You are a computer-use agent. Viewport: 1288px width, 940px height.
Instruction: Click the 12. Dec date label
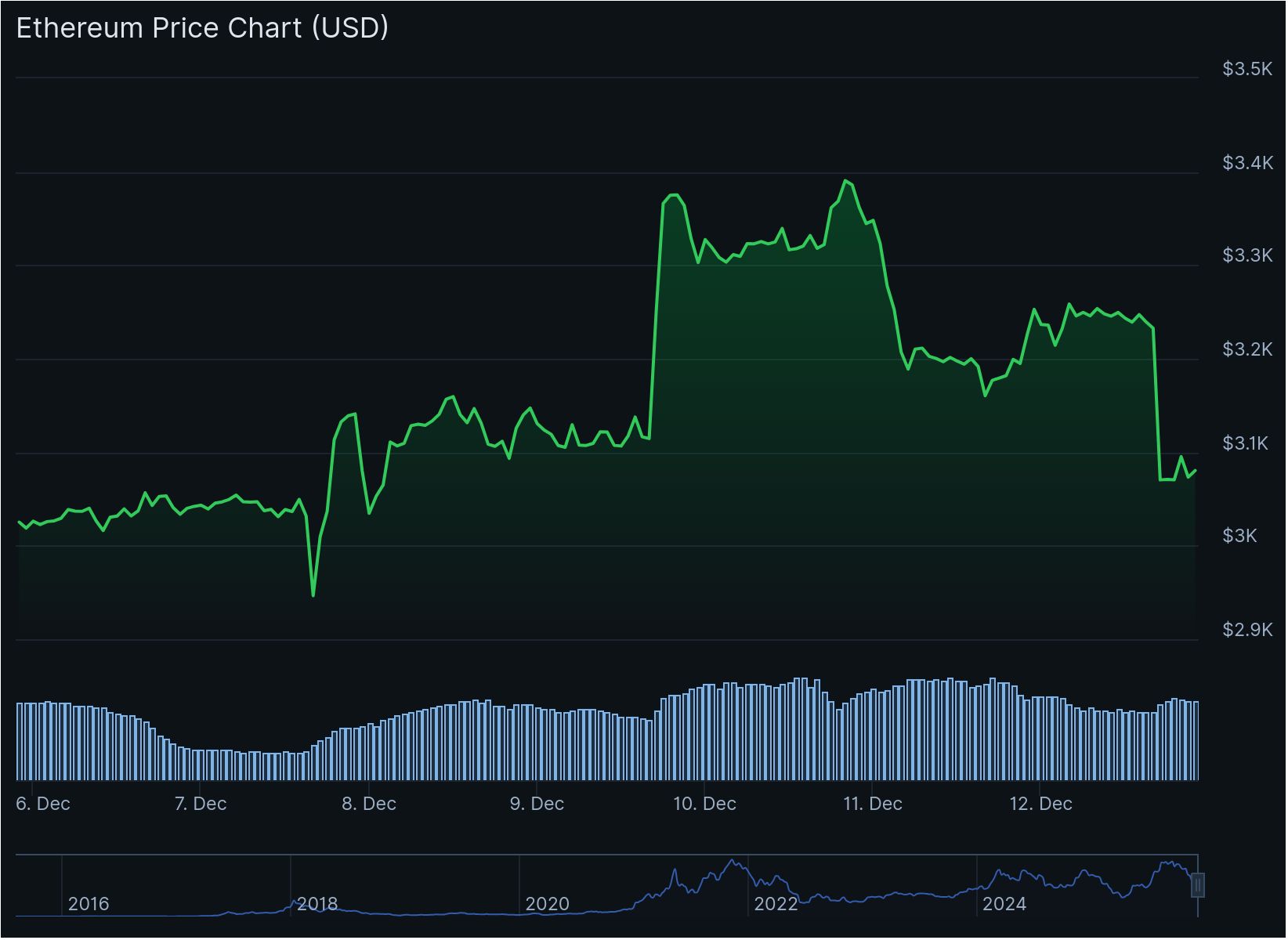(1040, 804)
